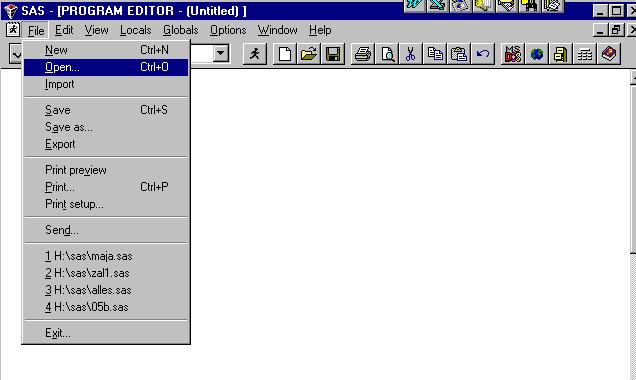Open recent file H:\sas\05b.sas
Image resolution: width=636 pixels, height=380 pixels.
(x=106, y=307)
